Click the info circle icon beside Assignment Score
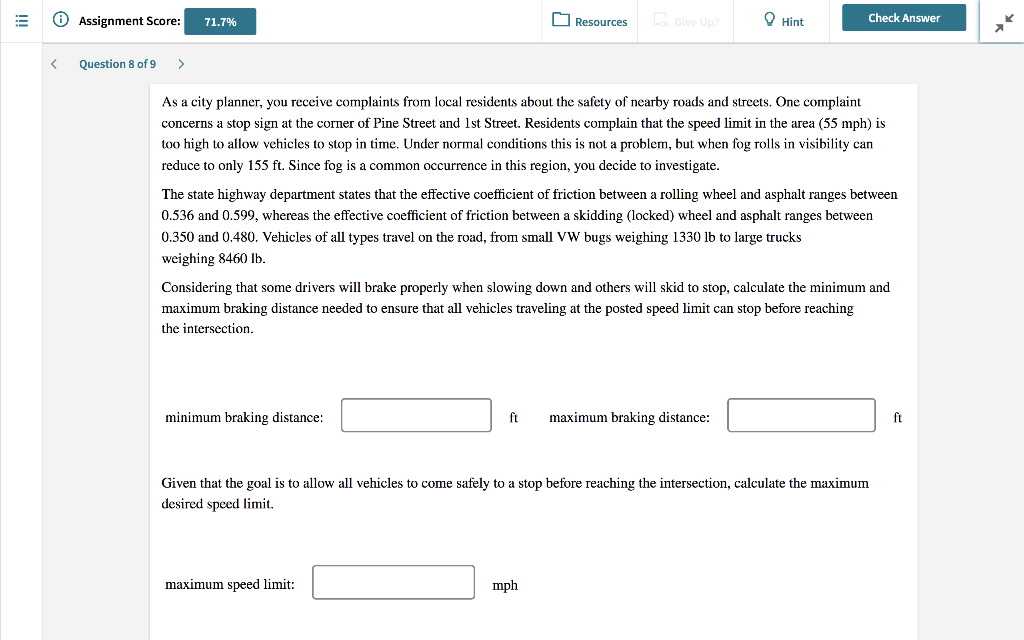 pos(60,19)
